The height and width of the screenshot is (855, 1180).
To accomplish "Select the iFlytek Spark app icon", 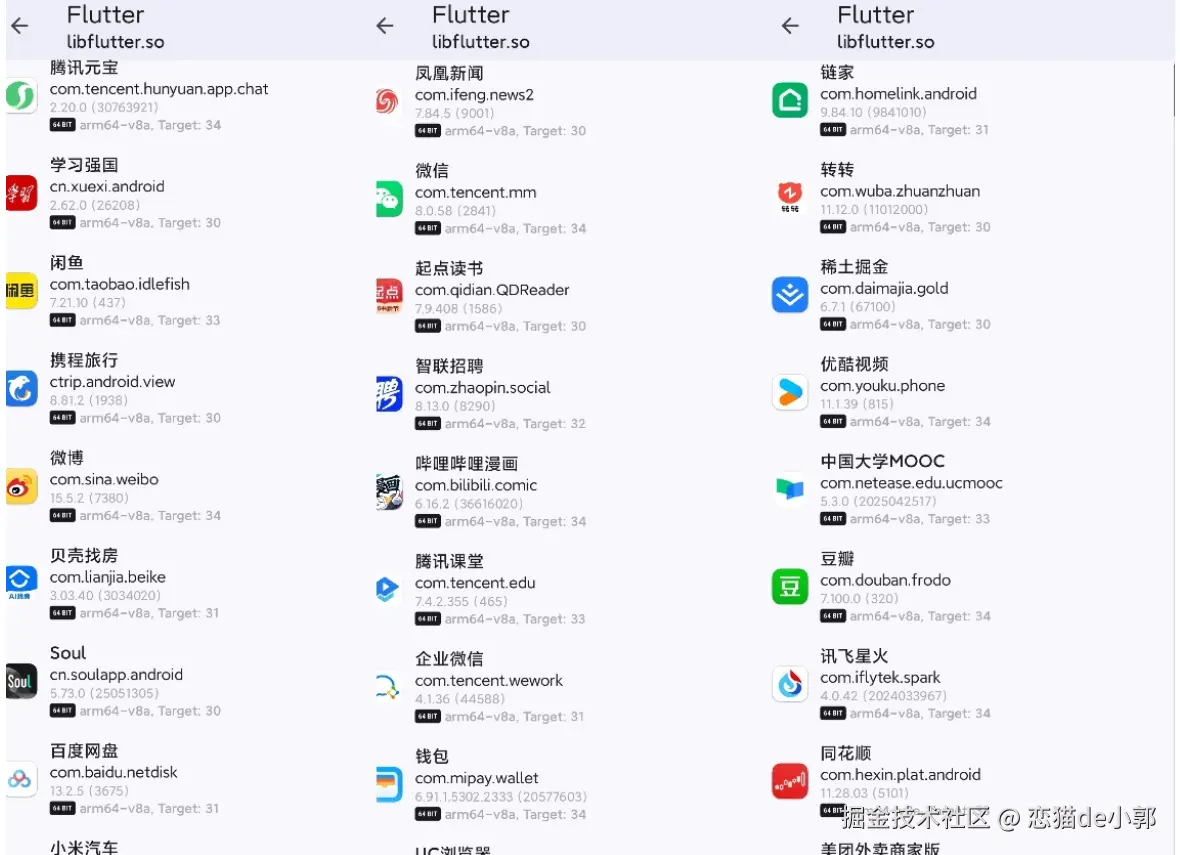I will [789, 684].
